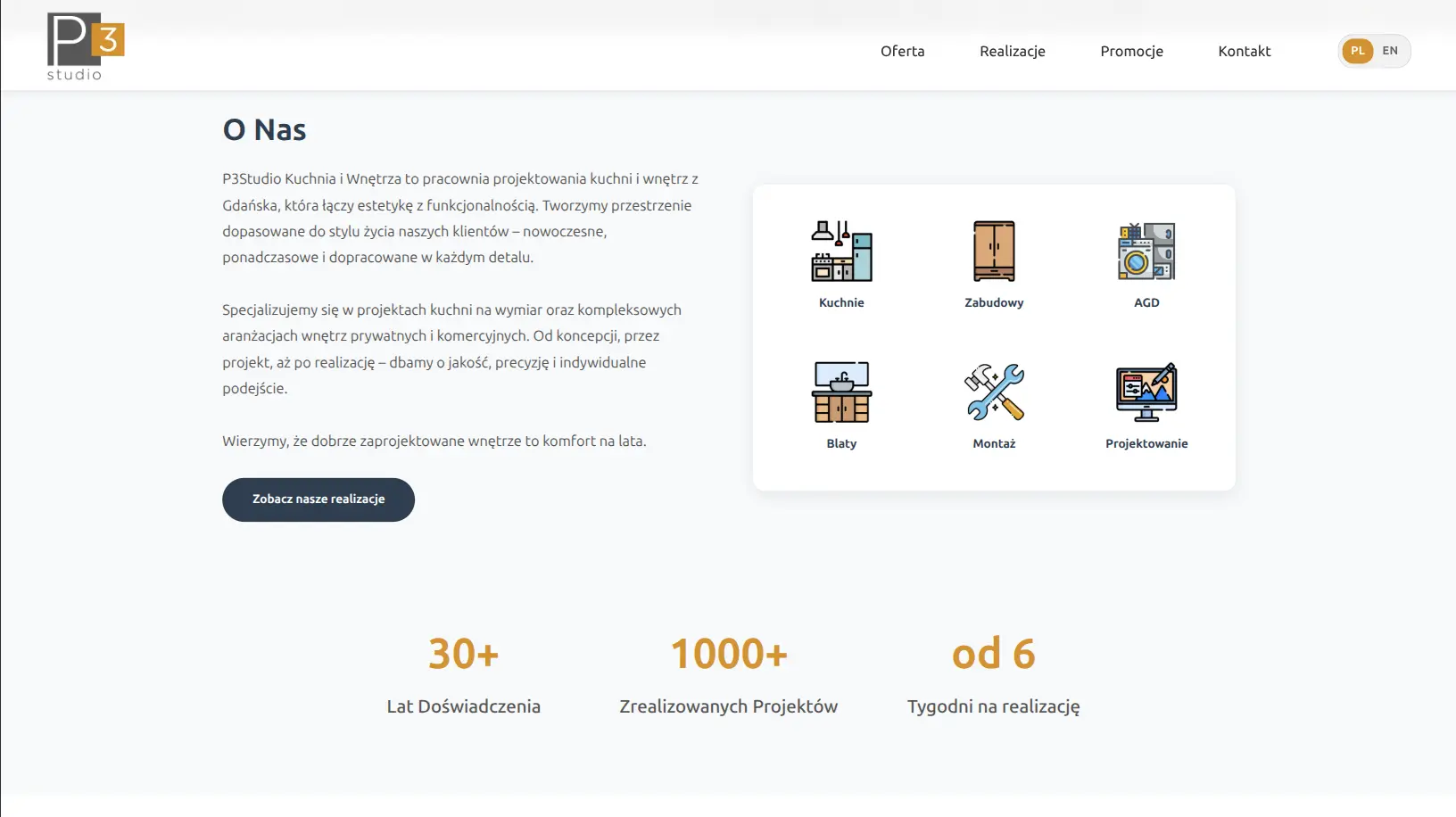
Task: Click the AGD label
Action: [1146, 302]
